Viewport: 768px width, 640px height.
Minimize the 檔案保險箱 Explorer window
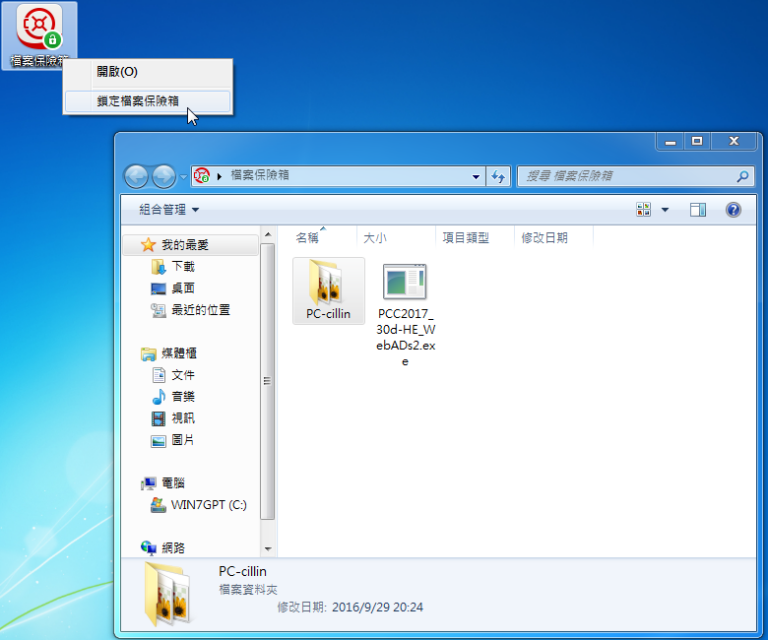coord(671,142)
